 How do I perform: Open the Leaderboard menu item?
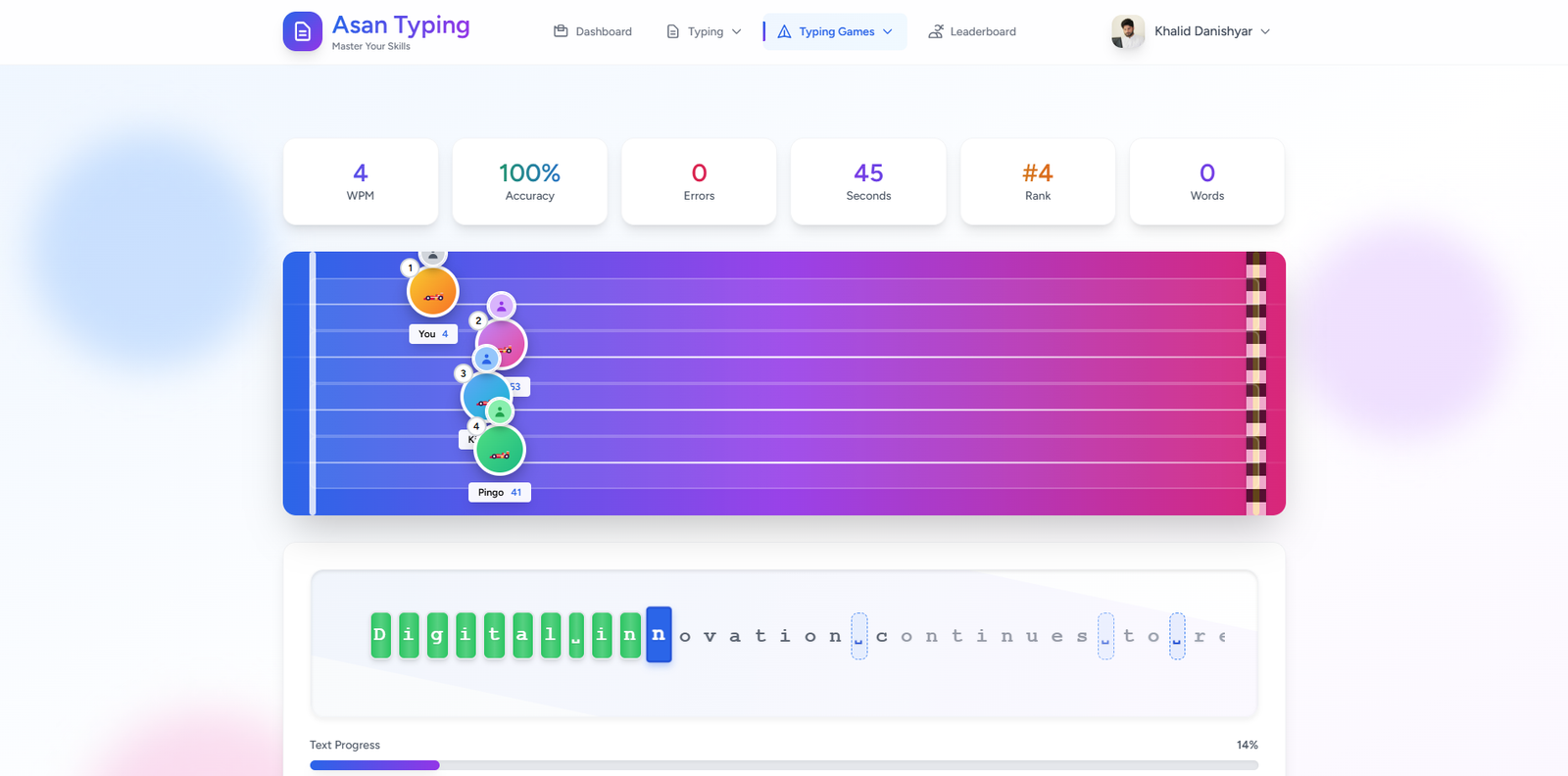pyautogui.click(x=982, y=31)
